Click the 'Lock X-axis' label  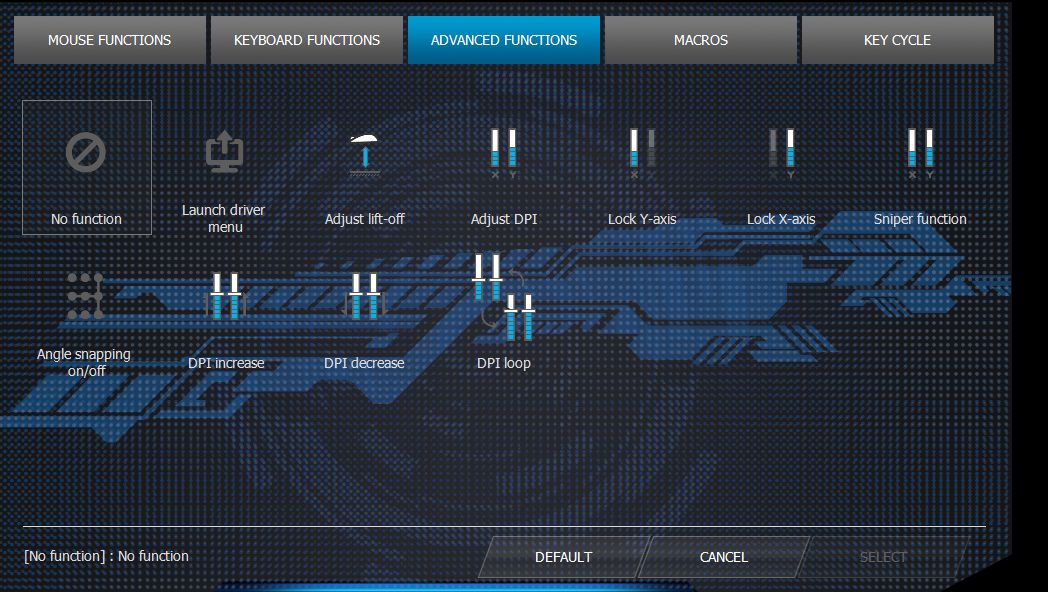781,219
